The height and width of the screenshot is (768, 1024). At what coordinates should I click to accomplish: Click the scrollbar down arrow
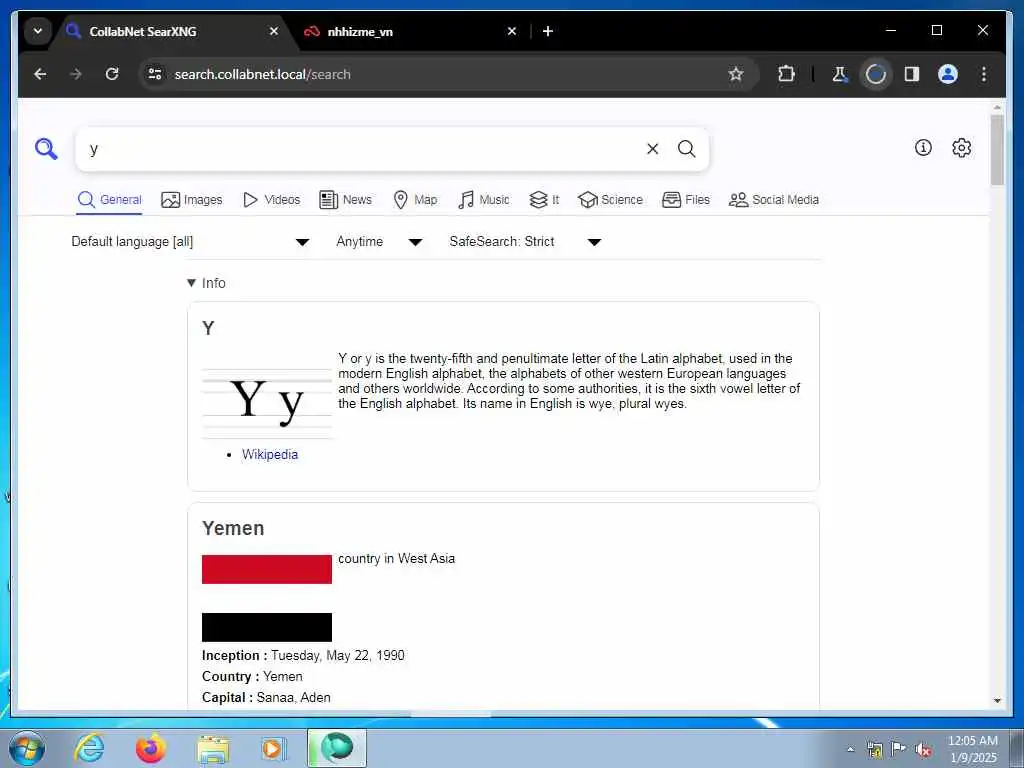(x=997, y=700)
